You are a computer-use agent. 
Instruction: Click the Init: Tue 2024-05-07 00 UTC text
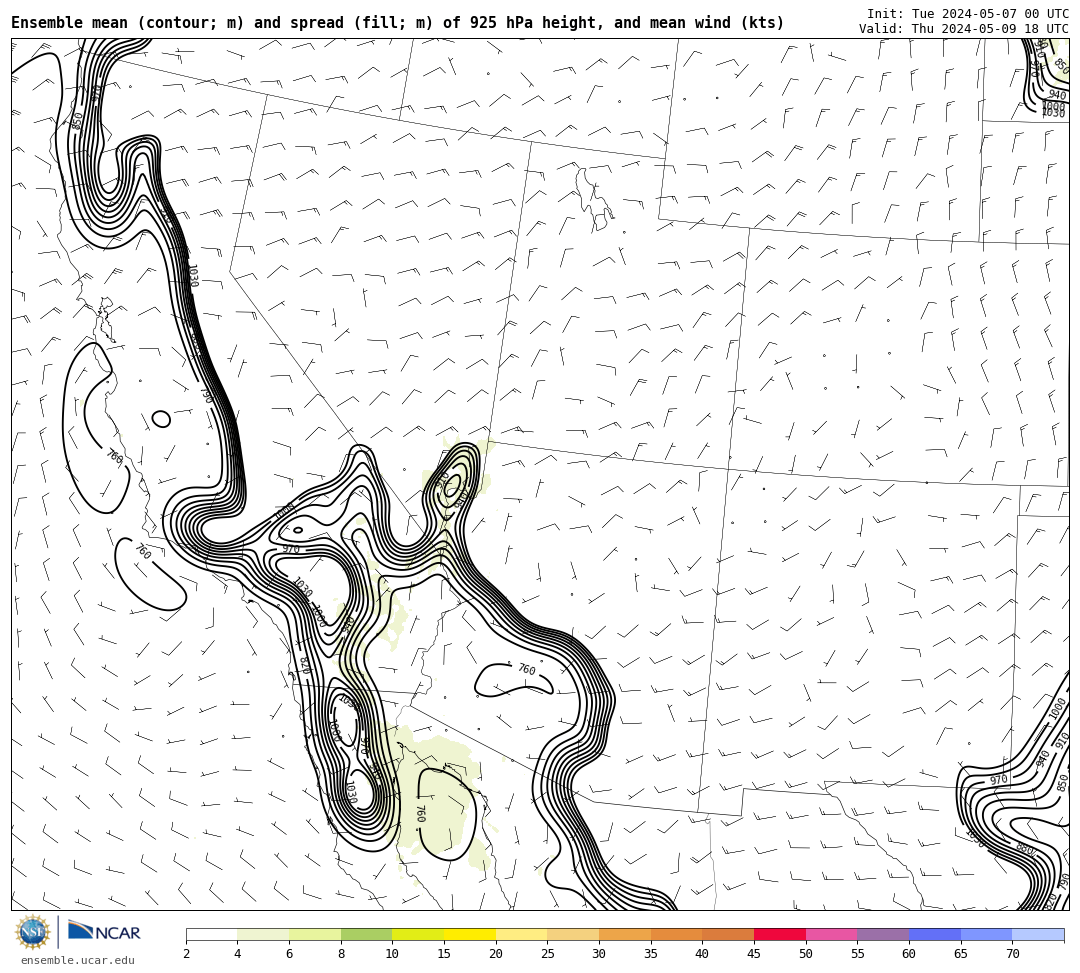tap(968, 13)
